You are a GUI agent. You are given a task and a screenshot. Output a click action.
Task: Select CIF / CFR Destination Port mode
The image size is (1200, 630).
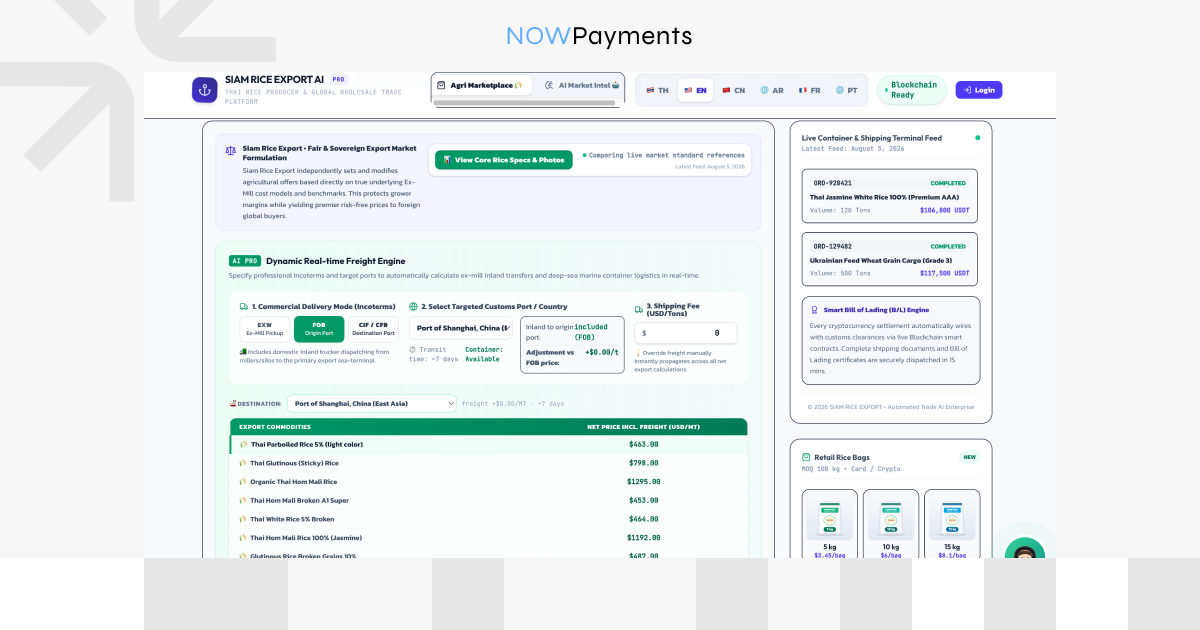373,329
